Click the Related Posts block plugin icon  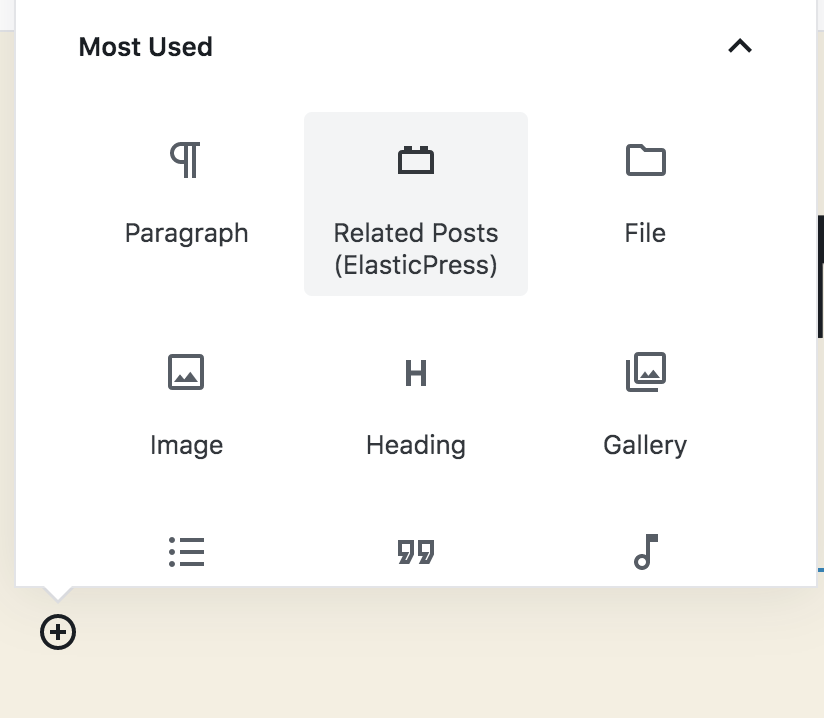416,160
